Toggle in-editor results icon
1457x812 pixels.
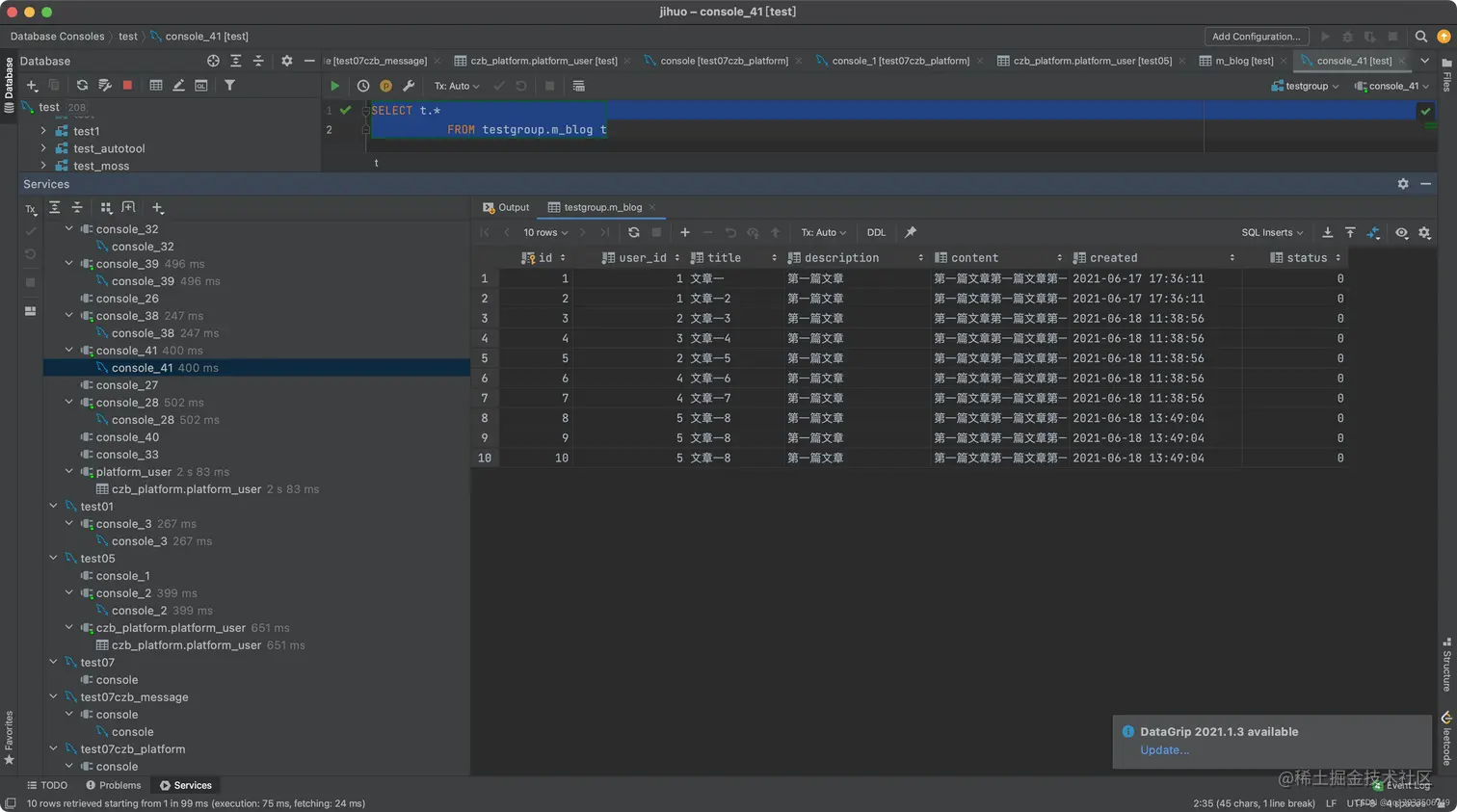(578, 86)
